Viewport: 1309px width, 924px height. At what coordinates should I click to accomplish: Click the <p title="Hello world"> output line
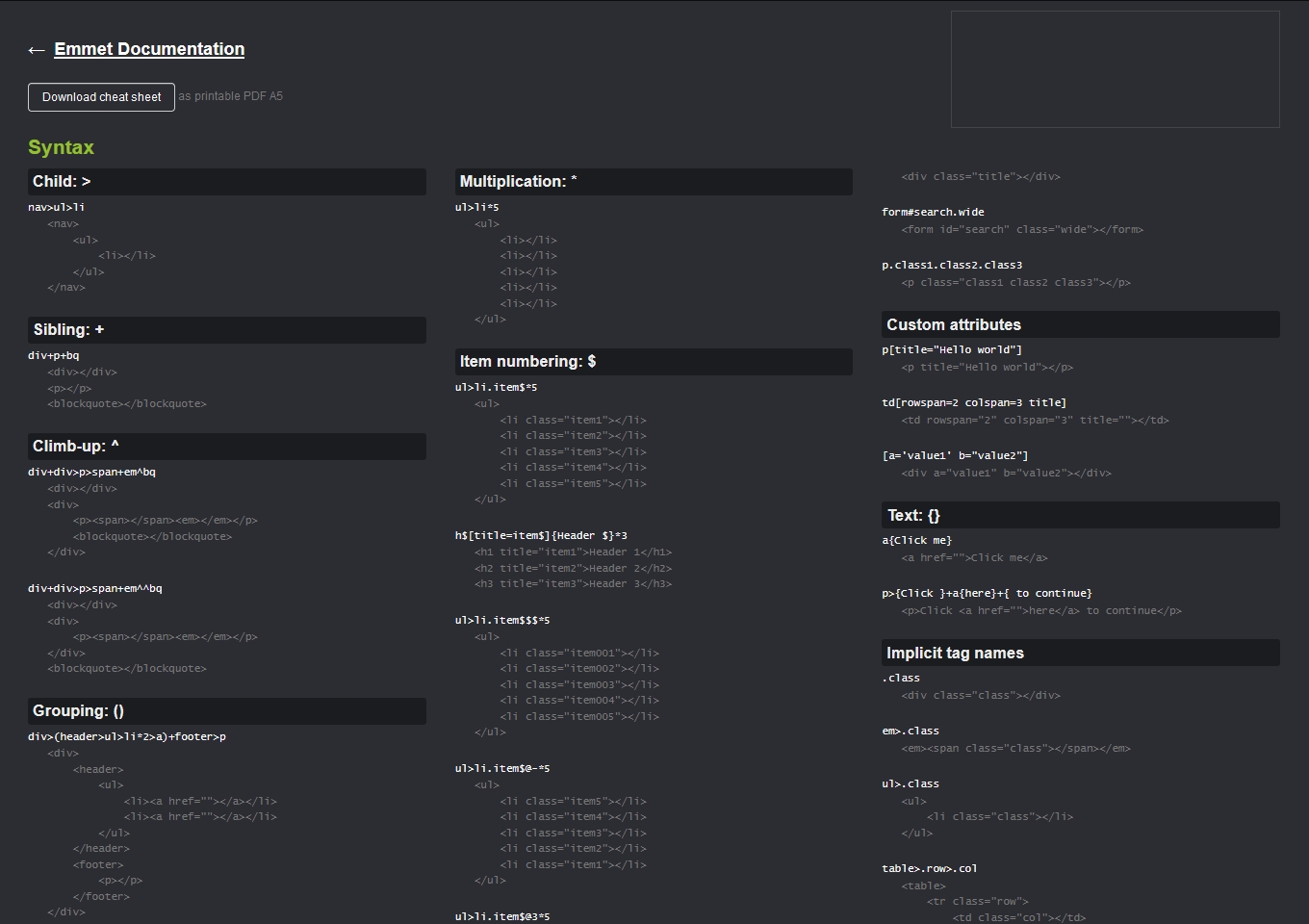coord(988,367)
